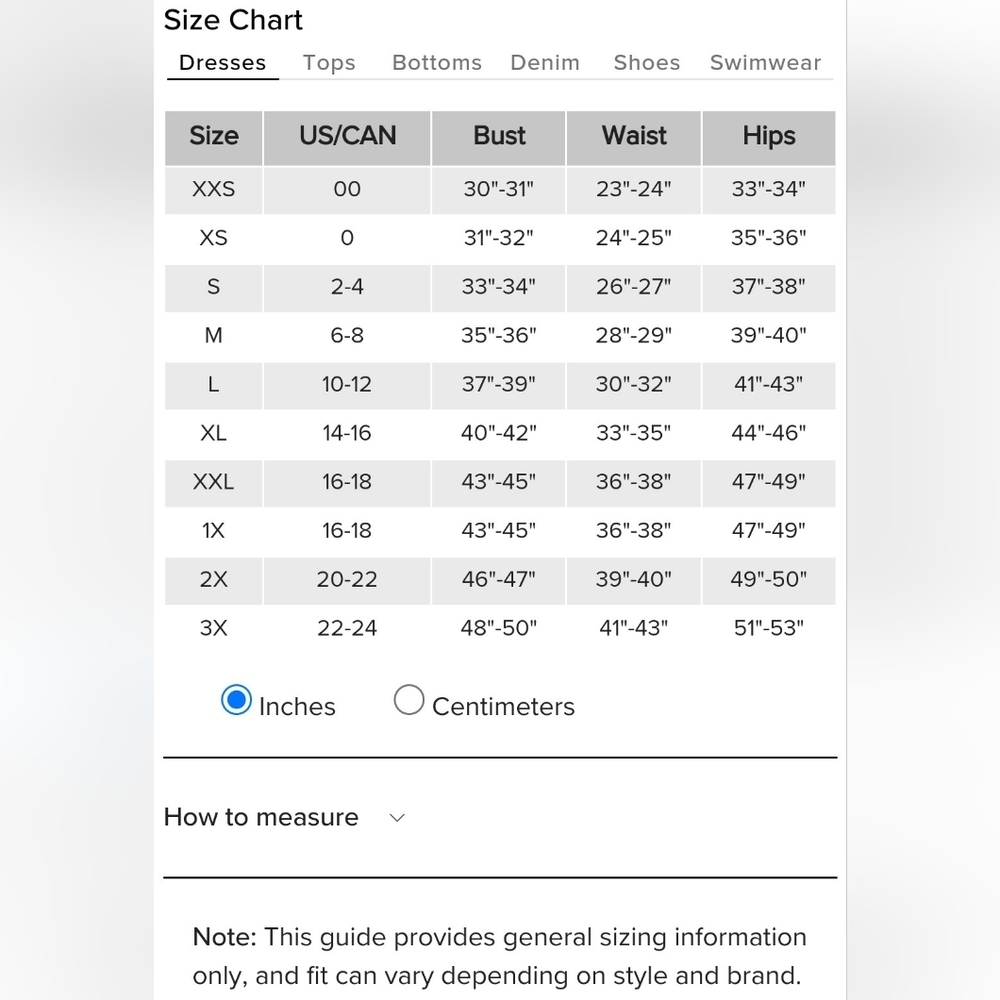The width and height of the screenshot is (1000, 1000).
Task: Click the Centimeters label text
Action: pyautogui.click(x=503, y=707)
